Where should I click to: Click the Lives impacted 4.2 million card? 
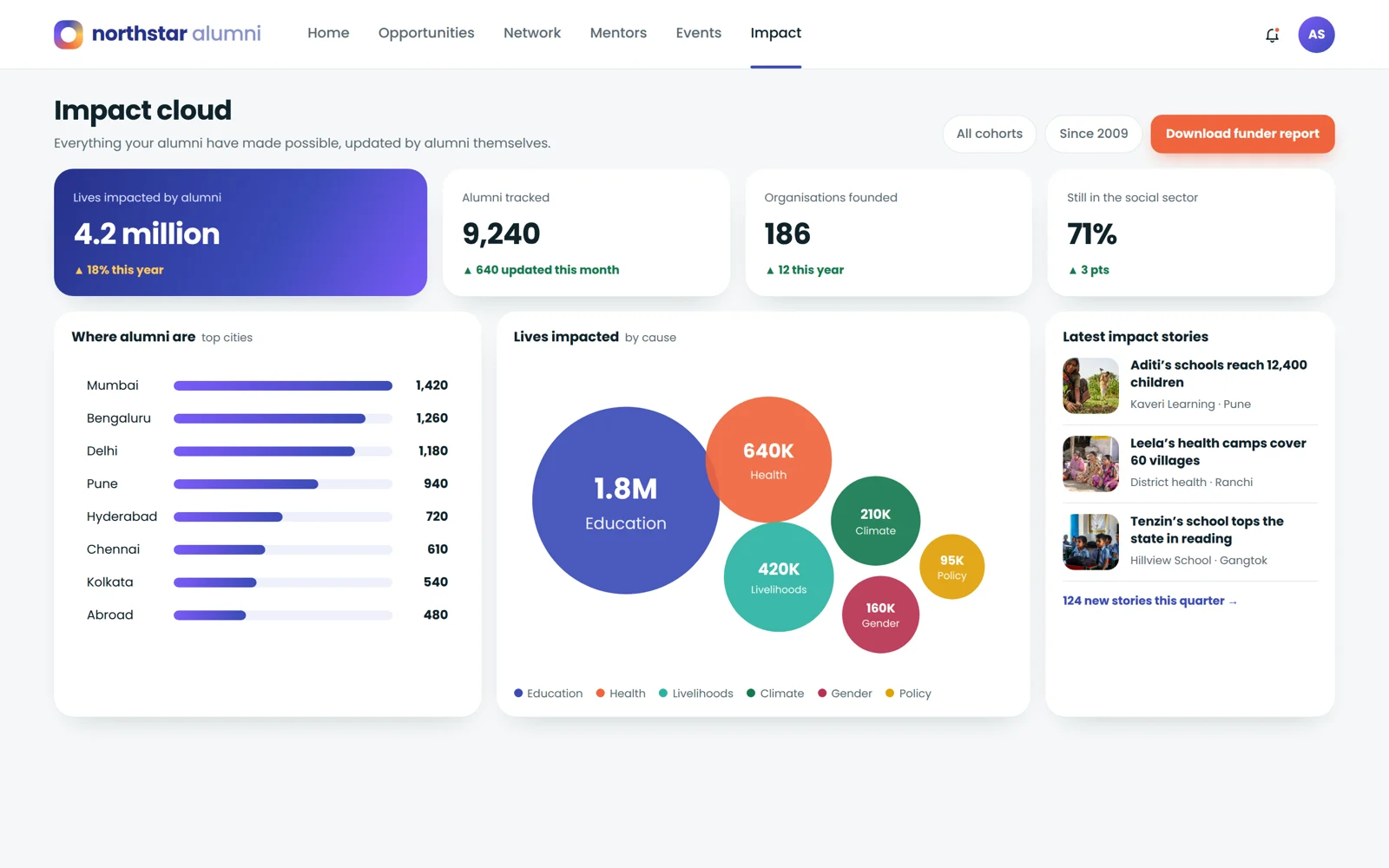point(240,233)
